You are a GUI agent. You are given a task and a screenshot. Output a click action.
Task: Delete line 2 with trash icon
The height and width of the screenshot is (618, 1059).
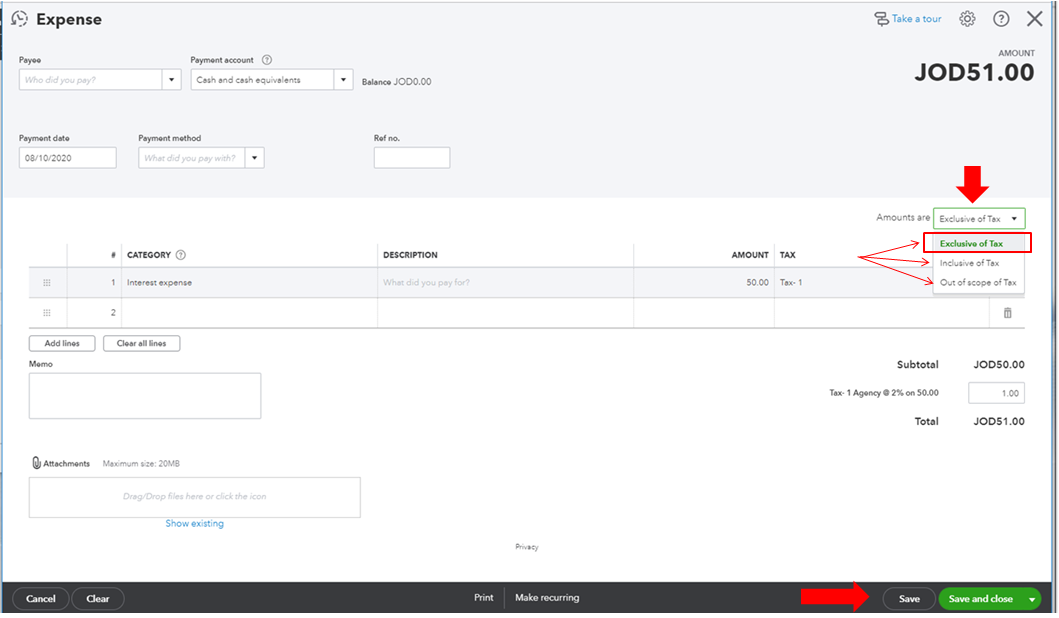(1007, 313)
